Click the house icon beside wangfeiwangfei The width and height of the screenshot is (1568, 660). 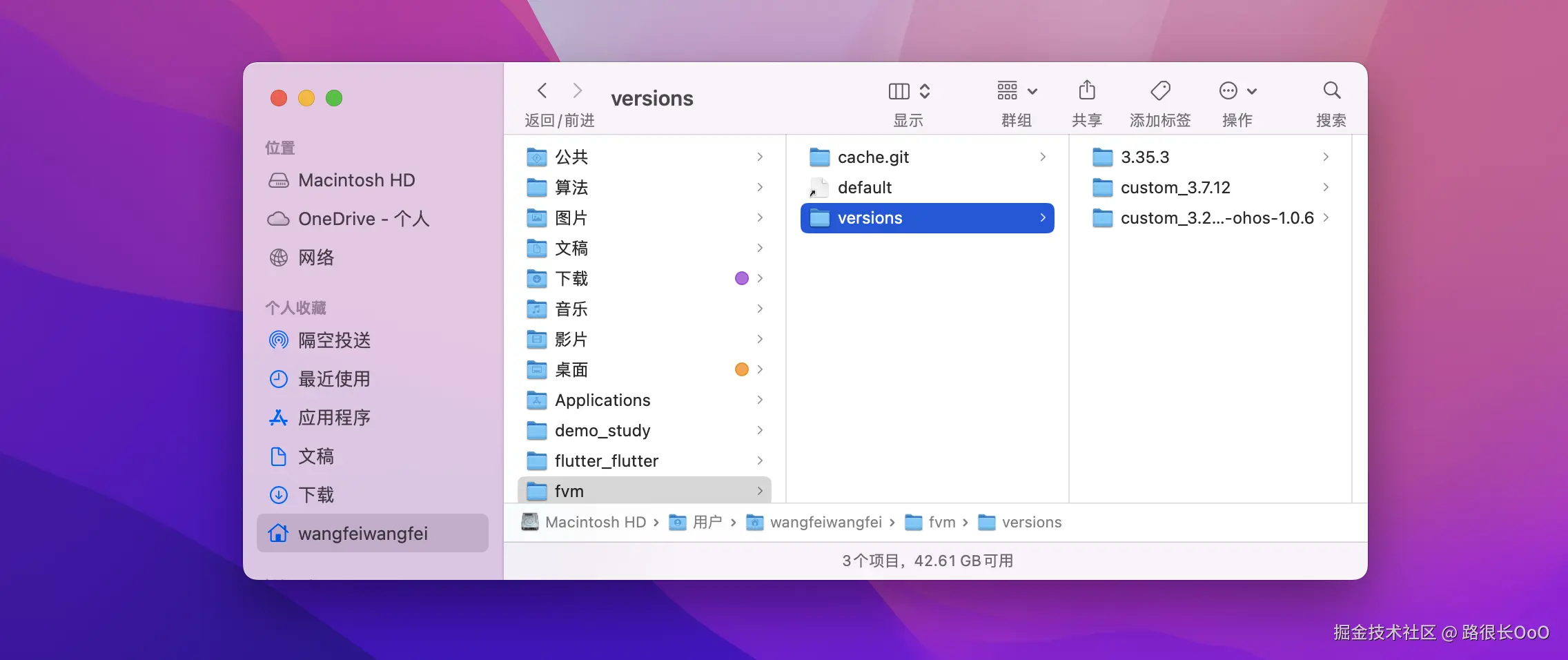[279, 533]
